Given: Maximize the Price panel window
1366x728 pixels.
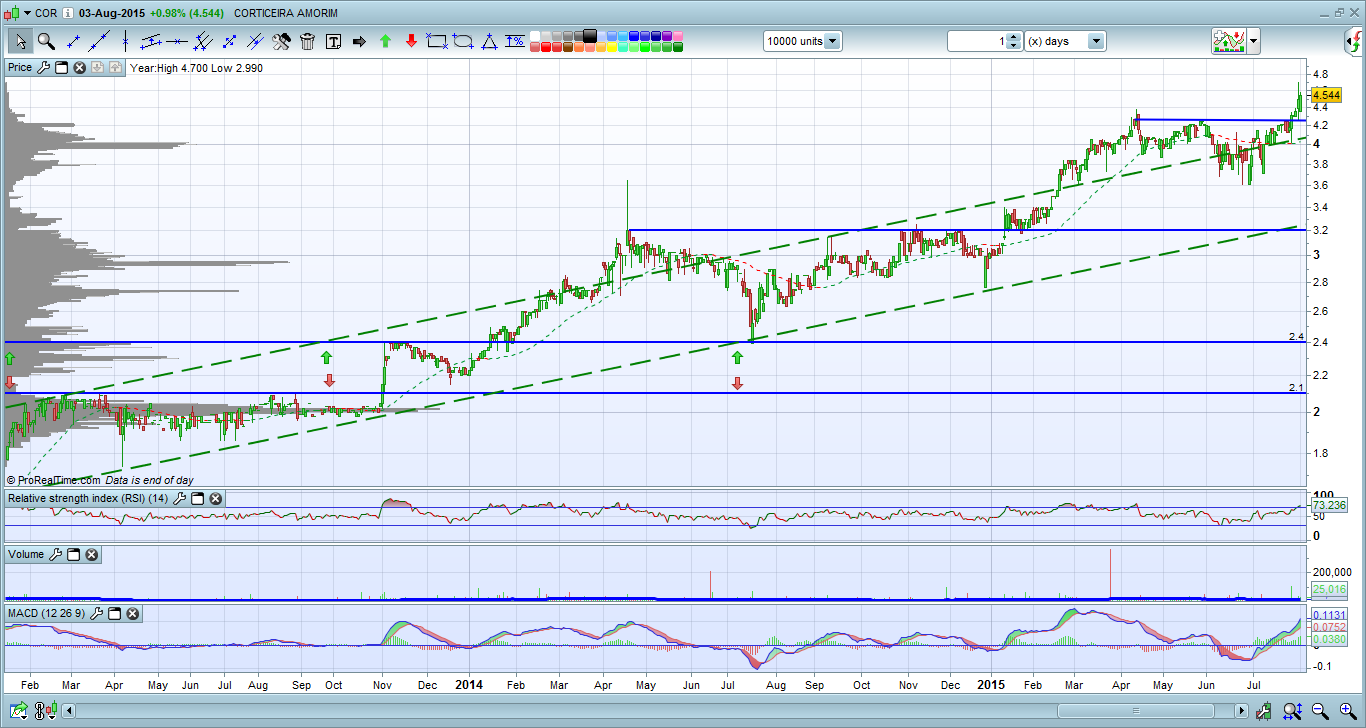Looking at the screenshot, I should click(61, 68).
